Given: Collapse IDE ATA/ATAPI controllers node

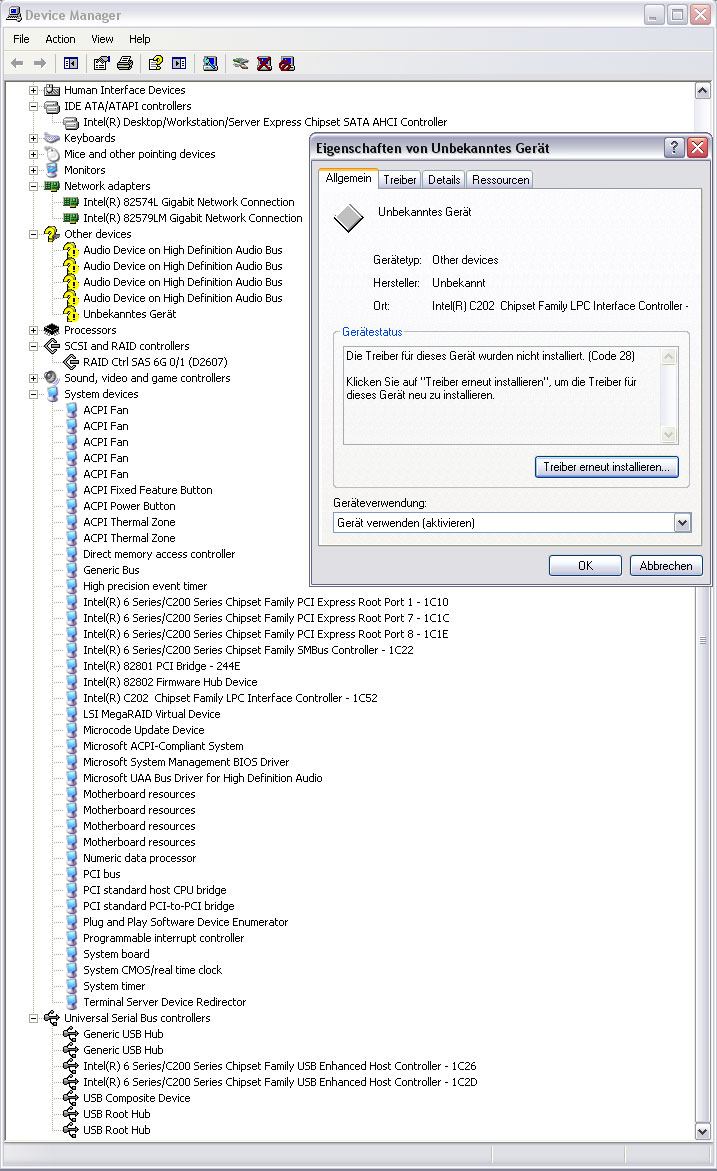Looking at the screenshot, I should pyautogui.click(x=33, y=106).
